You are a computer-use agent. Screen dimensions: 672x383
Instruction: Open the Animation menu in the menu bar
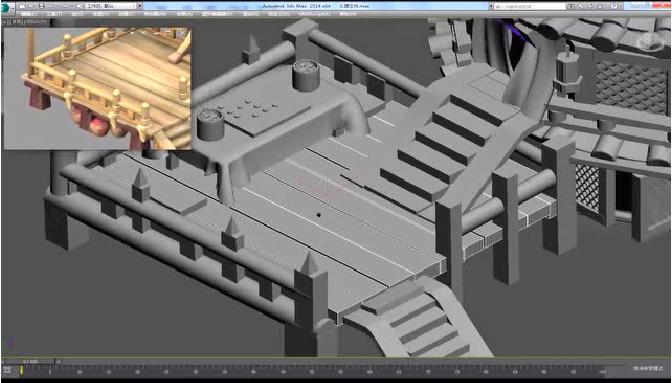(x=185, y=14)
